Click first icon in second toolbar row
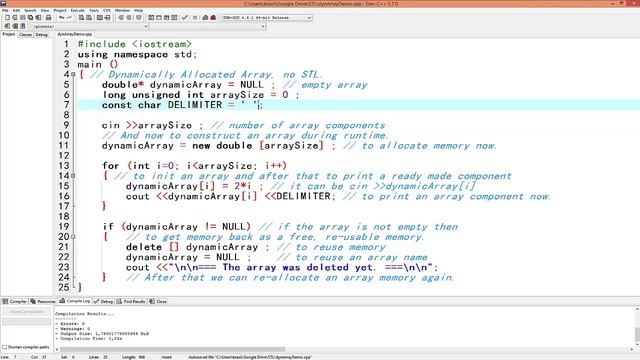 coord(7,26)
